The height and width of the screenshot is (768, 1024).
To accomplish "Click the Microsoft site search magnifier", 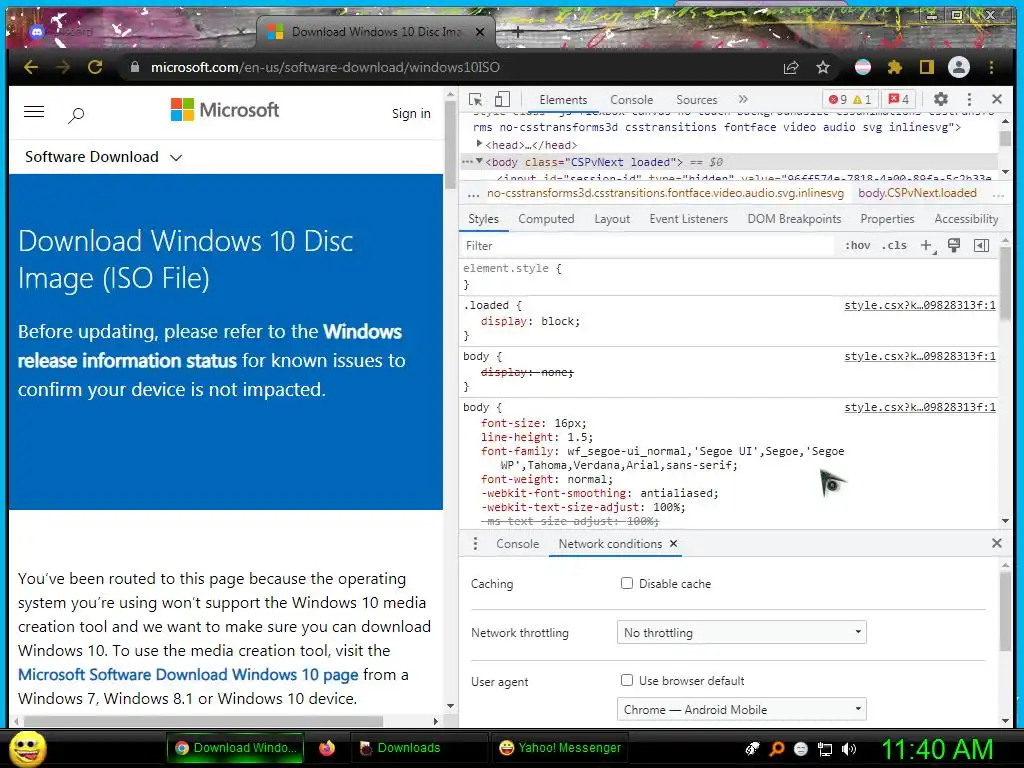I will pos(76,116).
